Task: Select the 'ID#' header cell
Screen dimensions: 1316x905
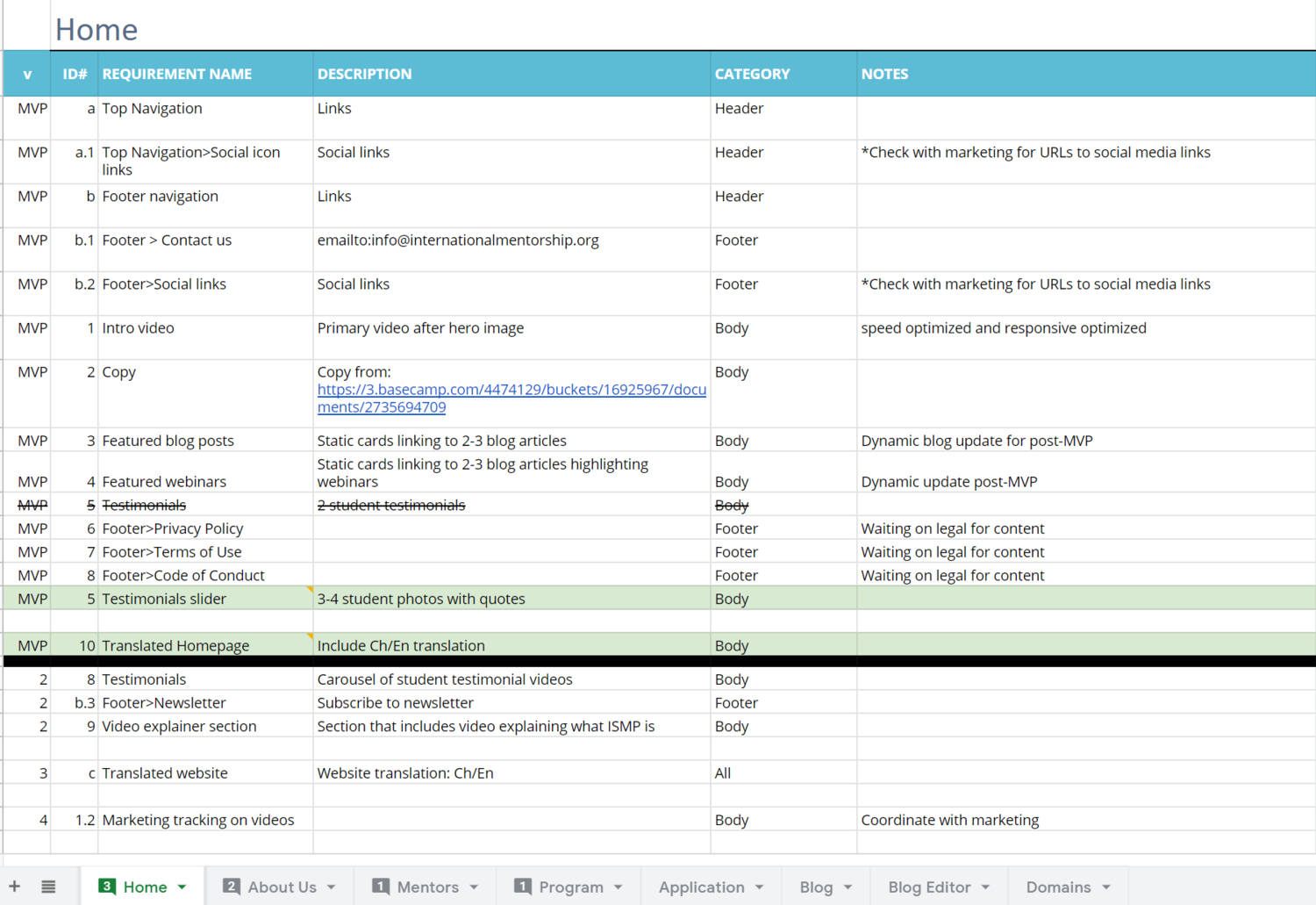Action: (74, 74)
